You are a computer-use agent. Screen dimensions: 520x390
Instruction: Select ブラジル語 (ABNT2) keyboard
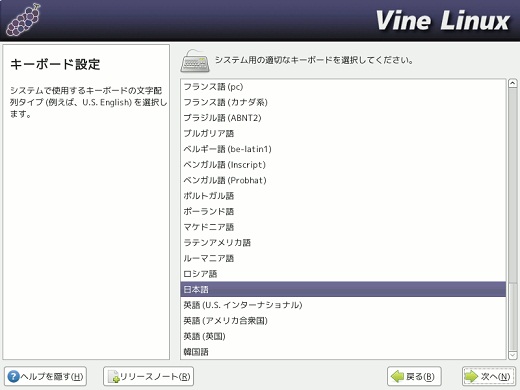pyautogui.click(x=343, y=118)
